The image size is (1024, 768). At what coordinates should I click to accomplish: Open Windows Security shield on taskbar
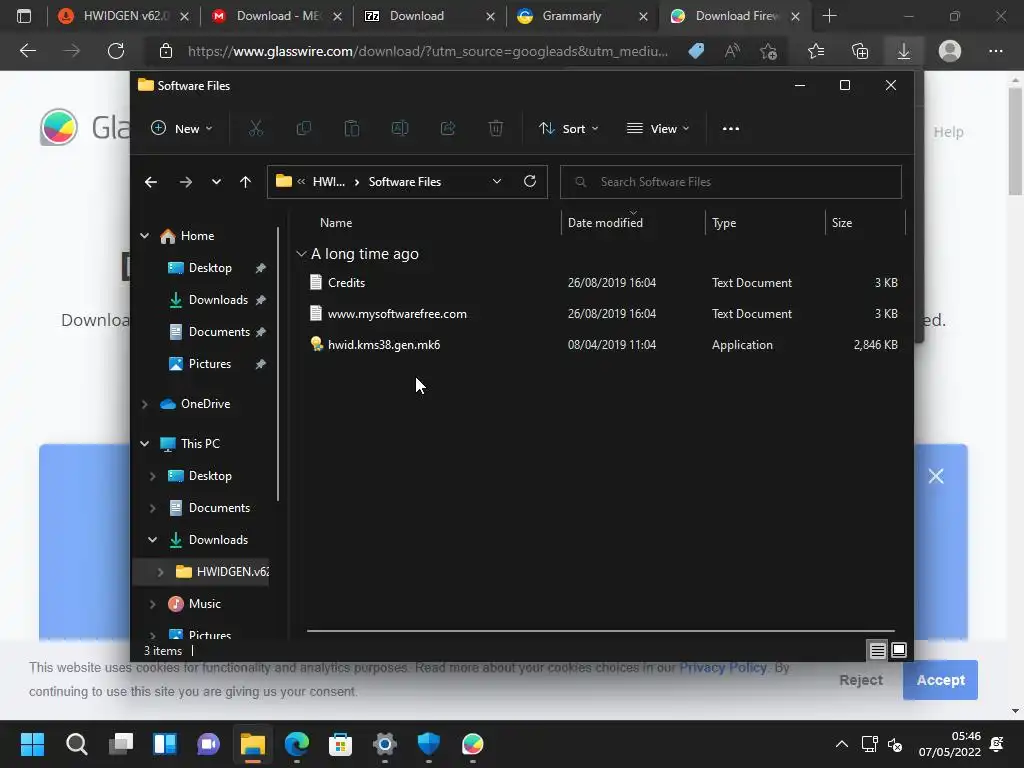[x=428, y=744]
